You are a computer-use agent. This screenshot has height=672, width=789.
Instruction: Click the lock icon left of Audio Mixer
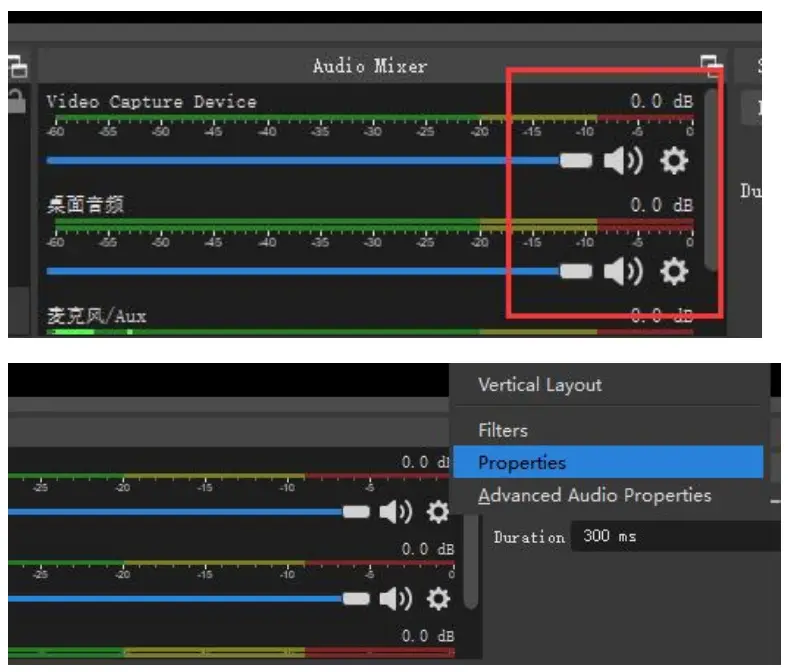pos(17,101)
